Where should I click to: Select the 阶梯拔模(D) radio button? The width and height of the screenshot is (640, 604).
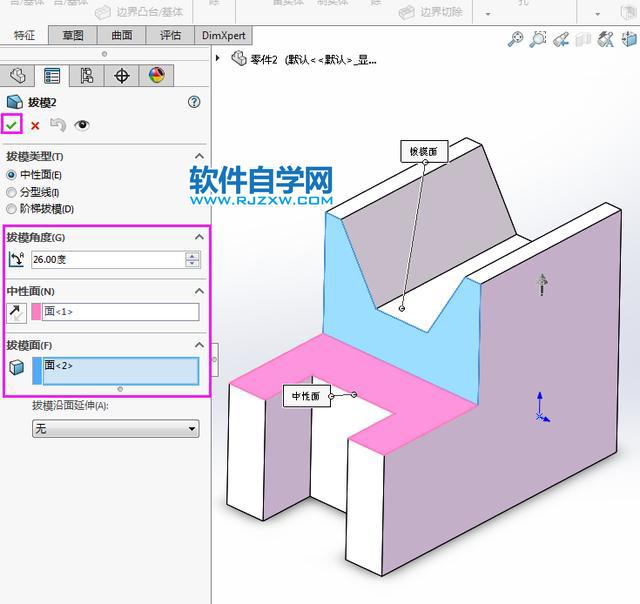coord(11,209)
